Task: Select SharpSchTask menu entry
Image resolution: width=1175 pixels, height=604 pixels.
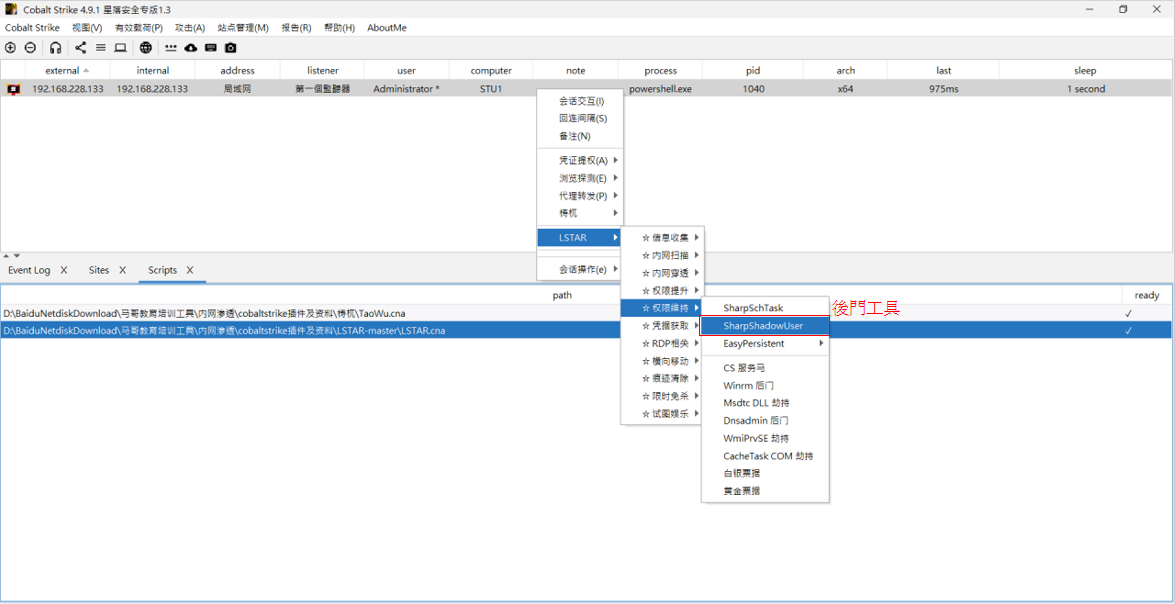Action: pyautogui.click(x=765, y=308)
